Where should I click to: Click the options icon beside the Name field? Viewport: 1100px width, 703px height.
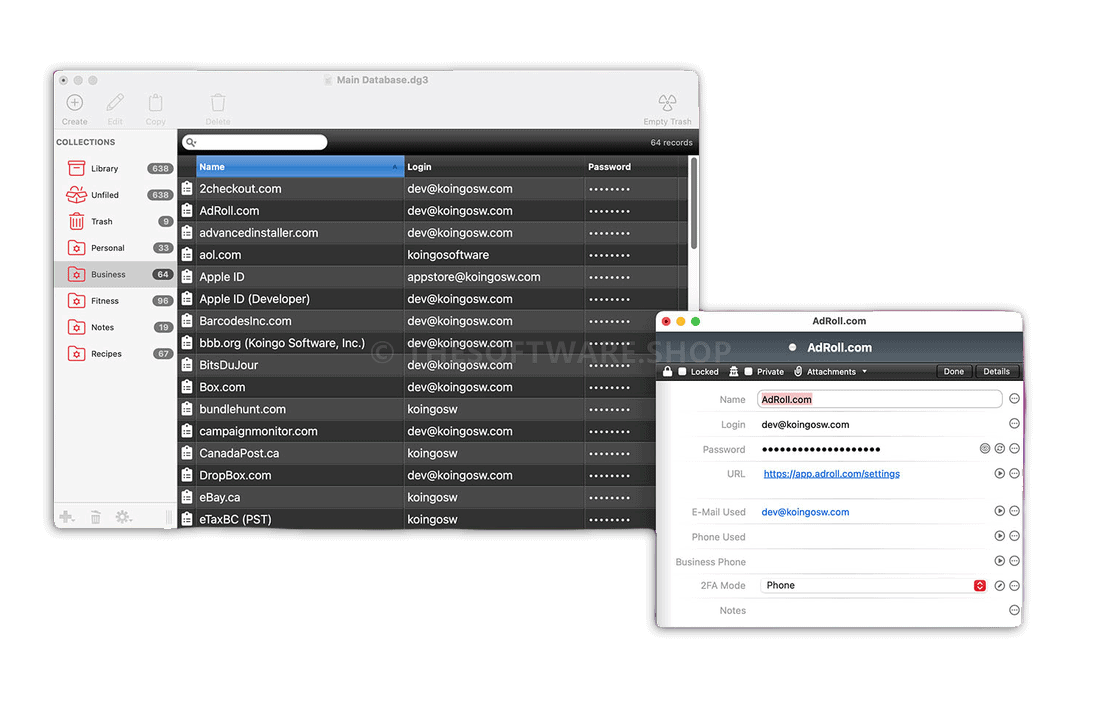(x=1014, y=399)
